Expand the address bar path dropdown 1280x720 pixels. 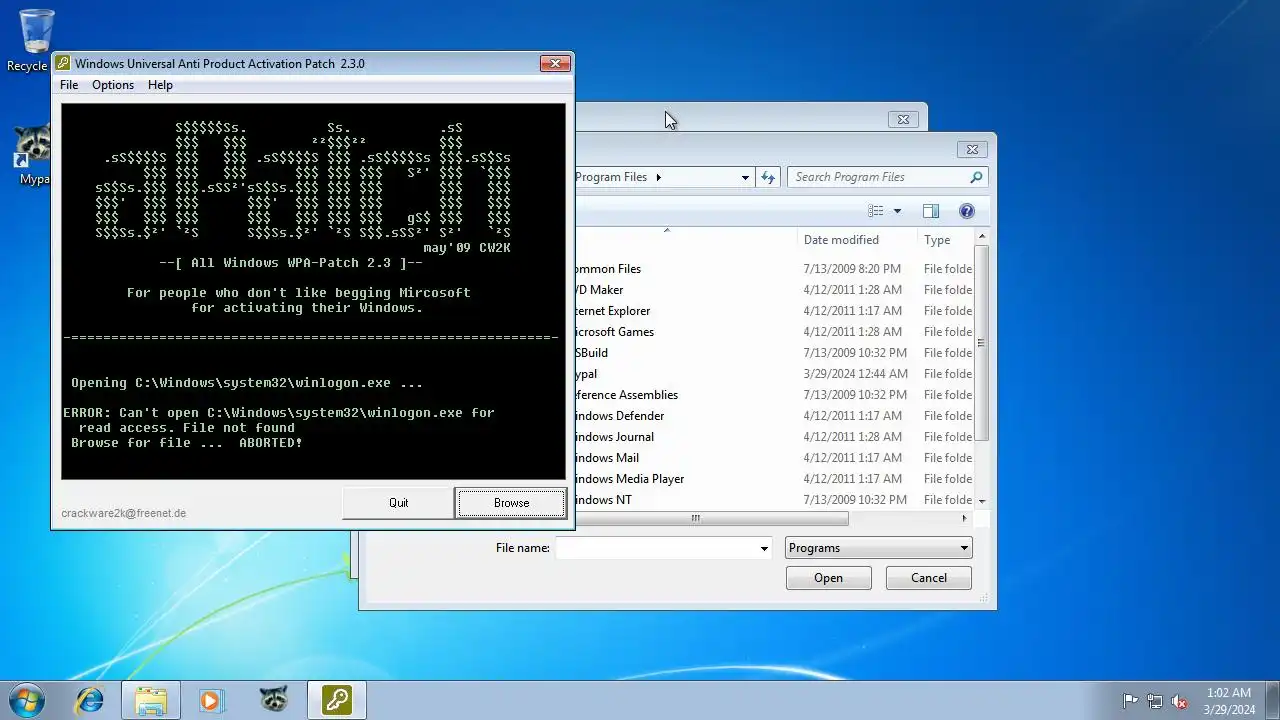pos(745,177)
